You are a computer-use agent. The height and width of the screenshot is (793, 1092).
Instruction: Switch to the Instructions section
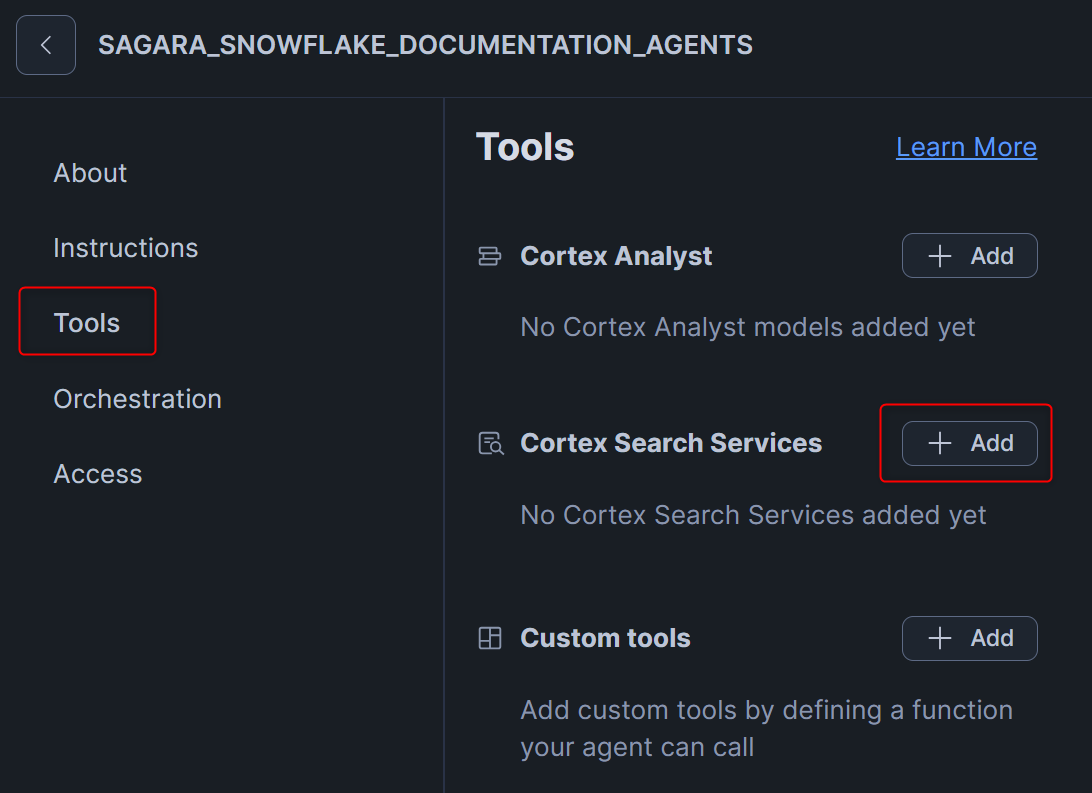(126, 248)
